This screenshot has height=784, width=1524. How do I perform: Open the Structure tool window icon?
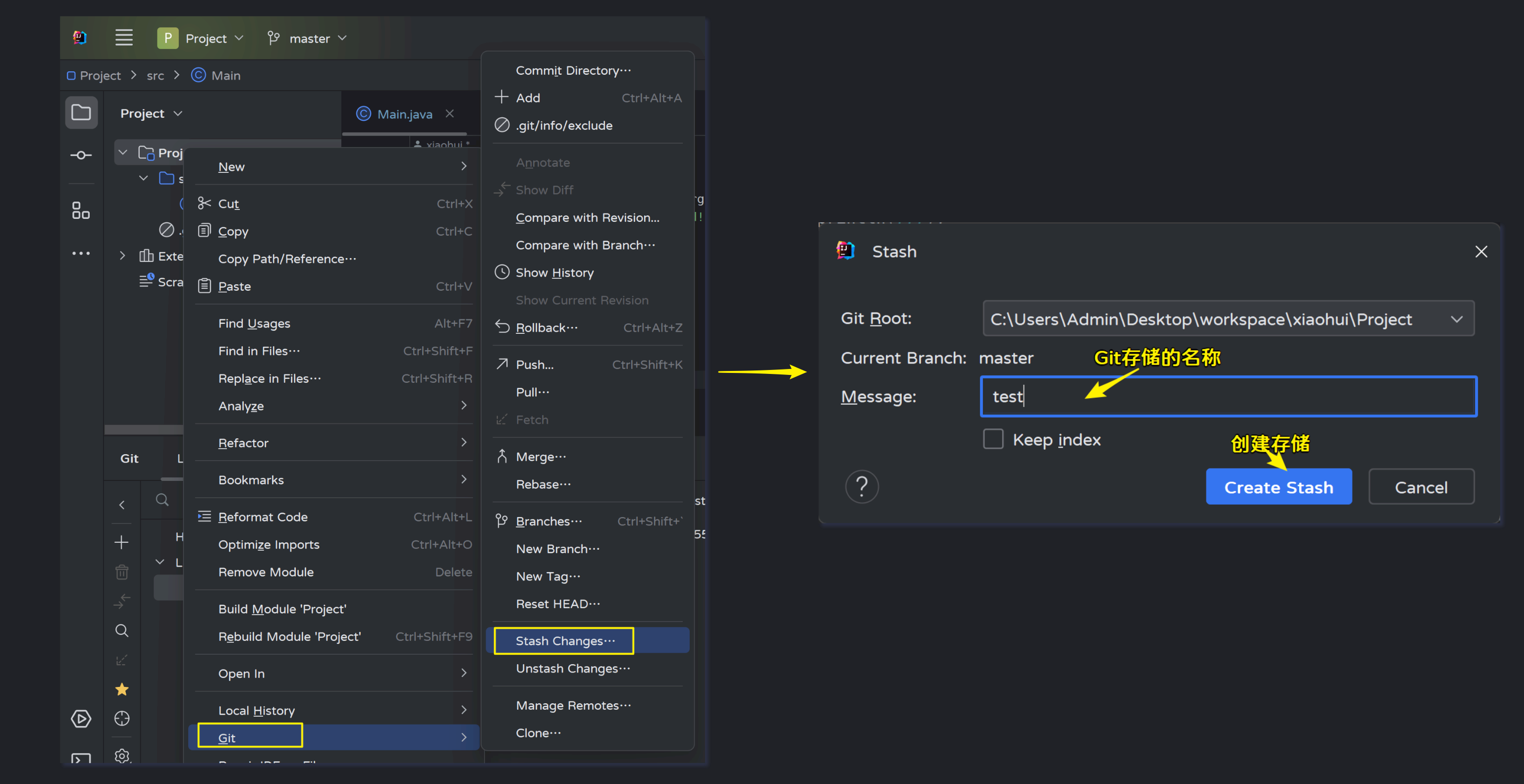81,210
